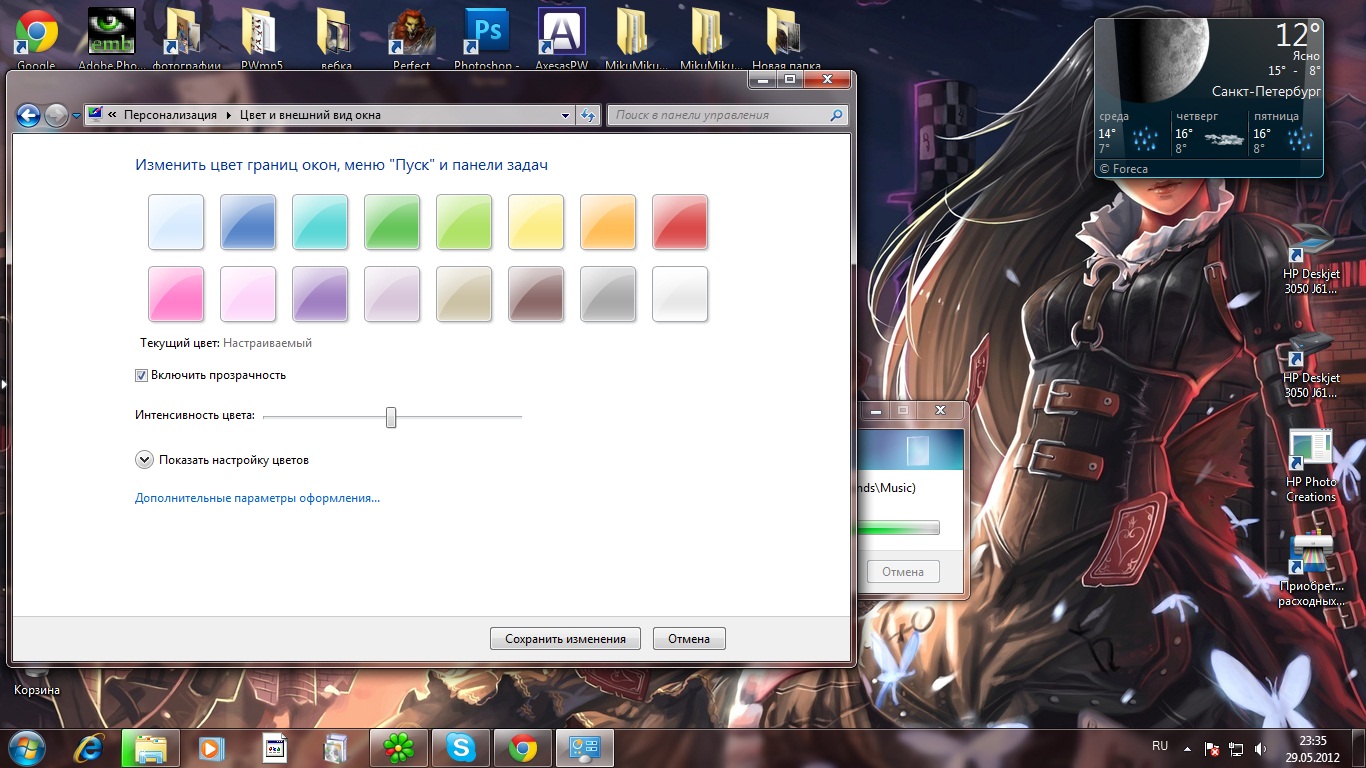Open the address bar history dropdown
The width and height of the screenshot is (1366, 768).
[x=566, y=115]
